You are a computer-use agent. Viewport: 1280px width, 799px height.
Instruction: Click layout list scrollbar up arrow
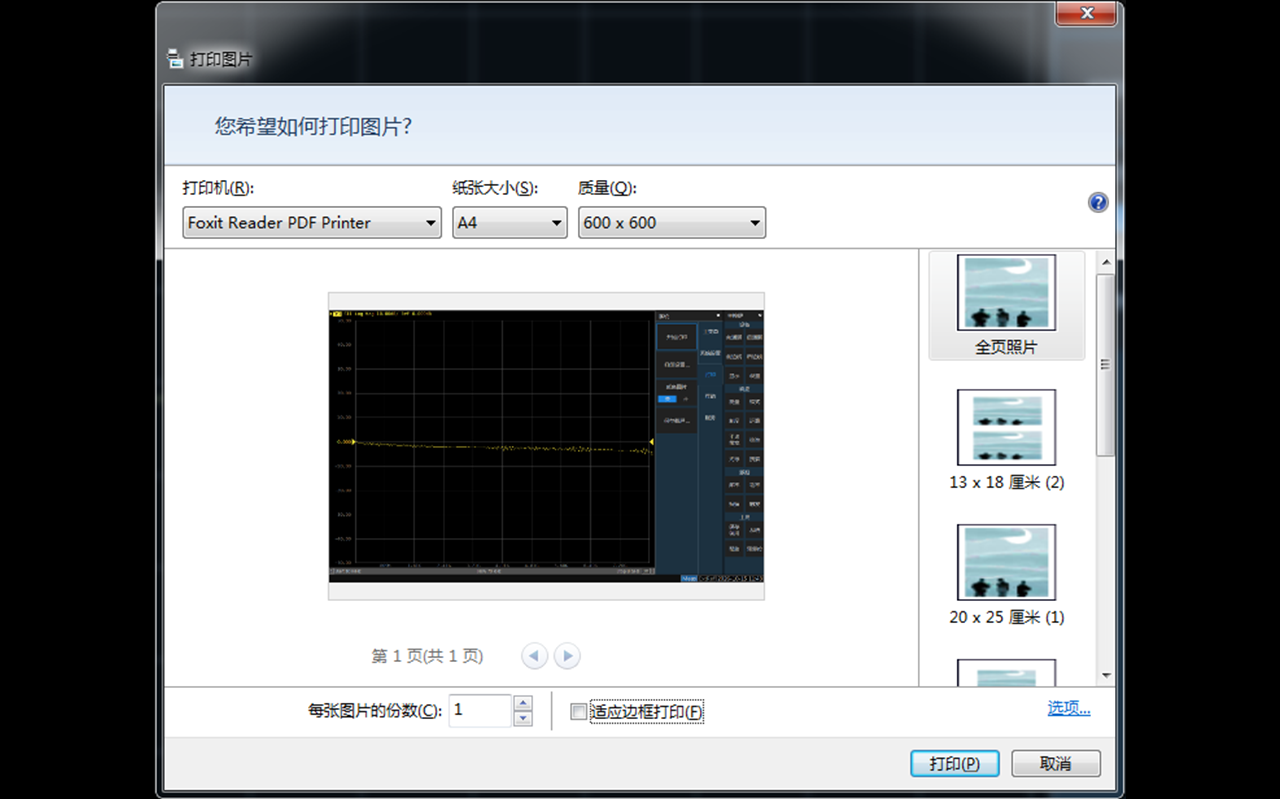click(x=1106, y=262)
